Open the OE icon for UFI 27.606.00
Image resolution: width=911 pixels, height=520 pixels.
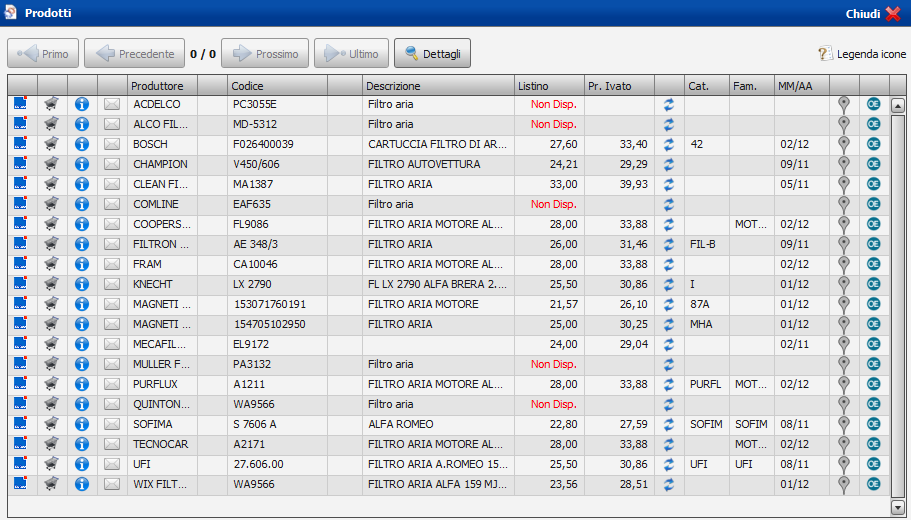[x=873, y=464]
